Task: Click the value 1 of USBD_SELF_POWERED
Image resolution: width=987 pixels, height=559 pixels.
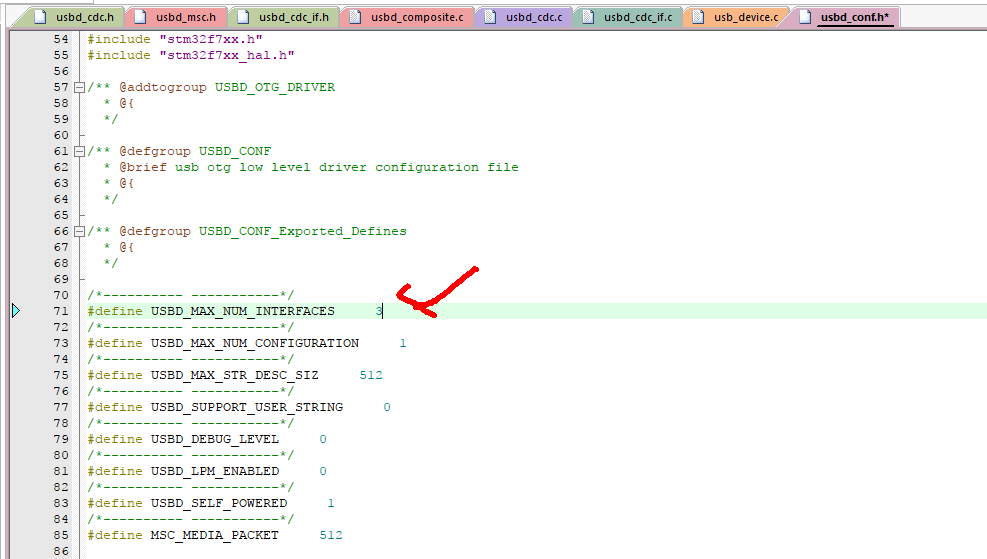Action: [x=331, y=503]
